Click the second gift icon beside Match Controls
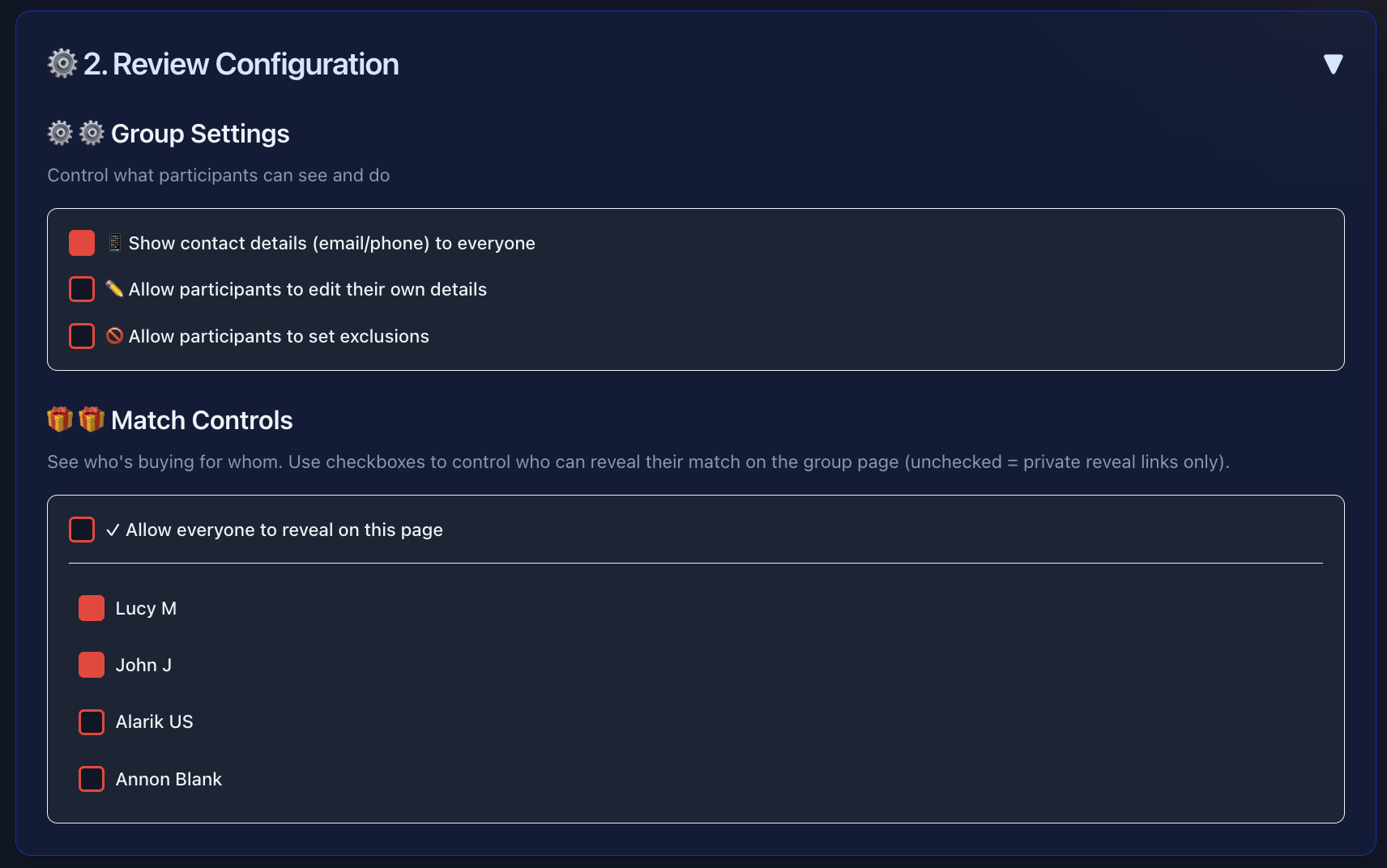This screenshot has width=1387, height=868. click(92, 419)
